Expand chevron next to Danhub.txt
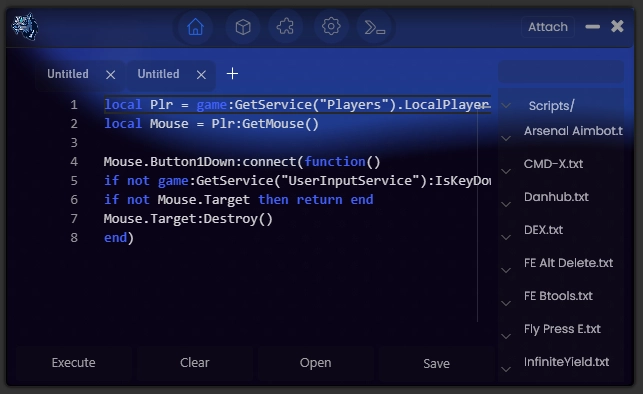 (506, 204)
